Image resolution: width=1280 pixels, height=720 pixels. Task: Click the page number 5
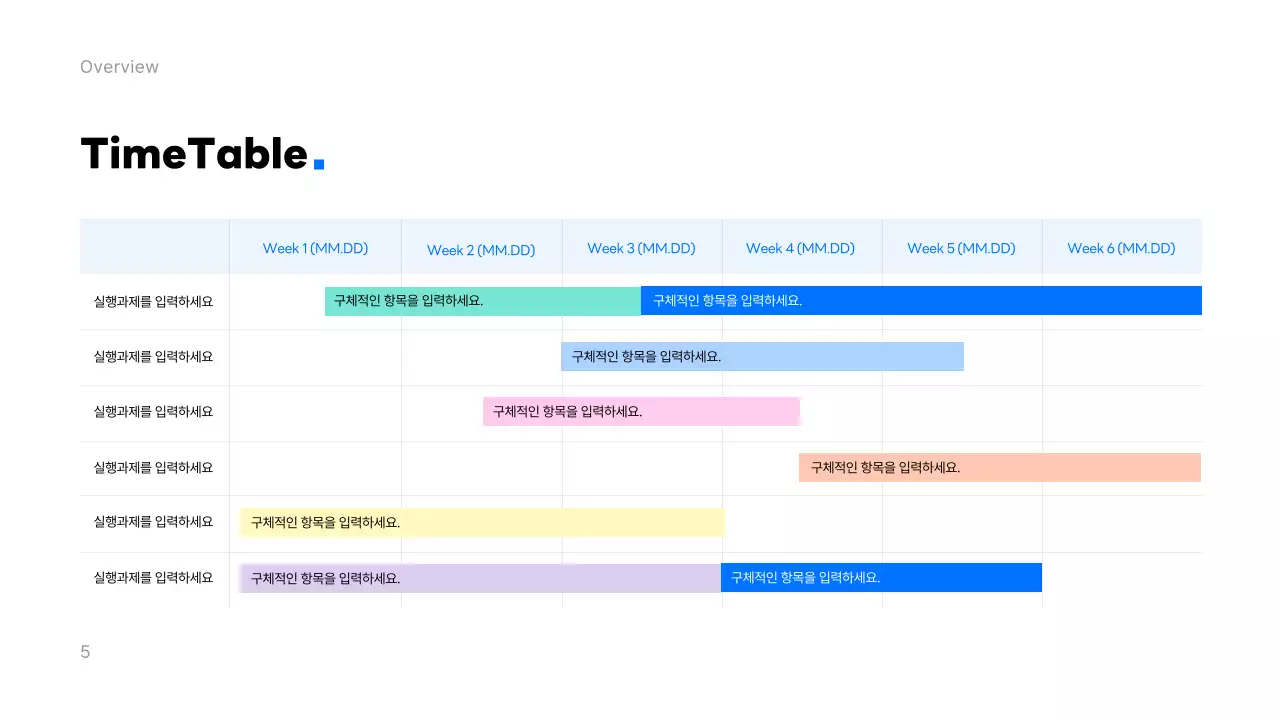coord(85,652)
